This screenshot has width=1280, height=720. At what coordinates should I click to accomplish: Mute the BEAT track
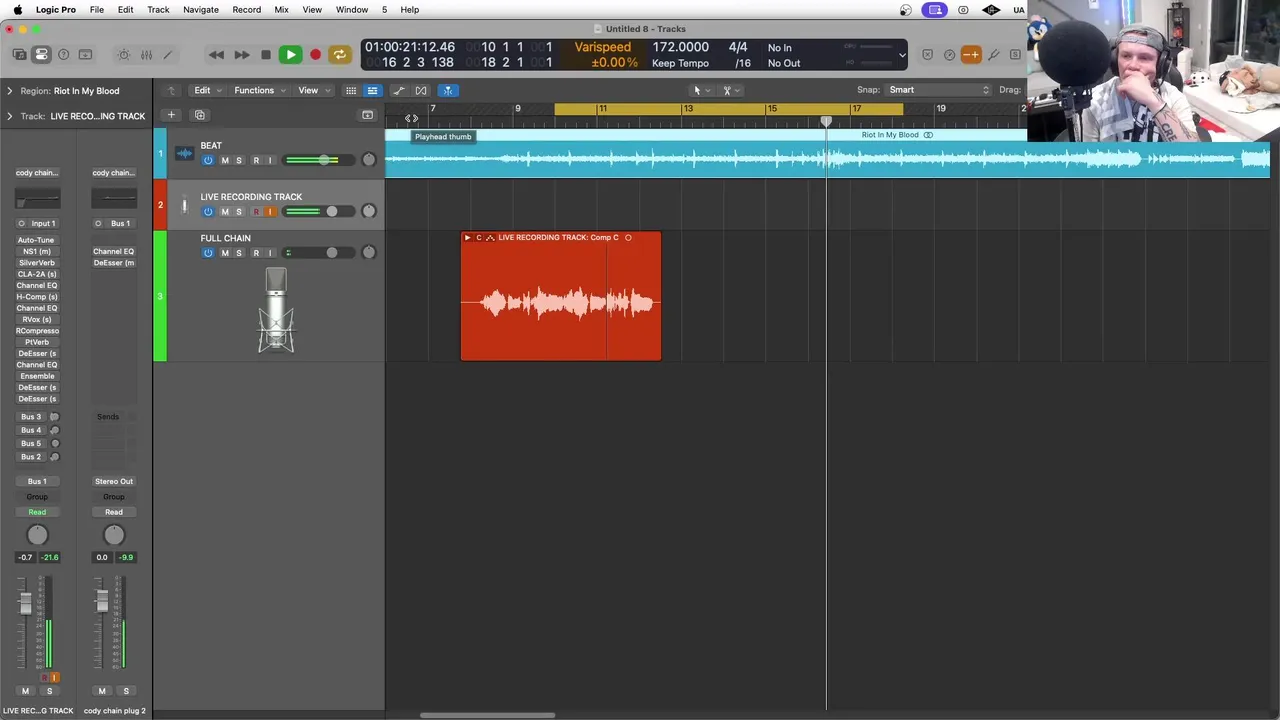224,160
